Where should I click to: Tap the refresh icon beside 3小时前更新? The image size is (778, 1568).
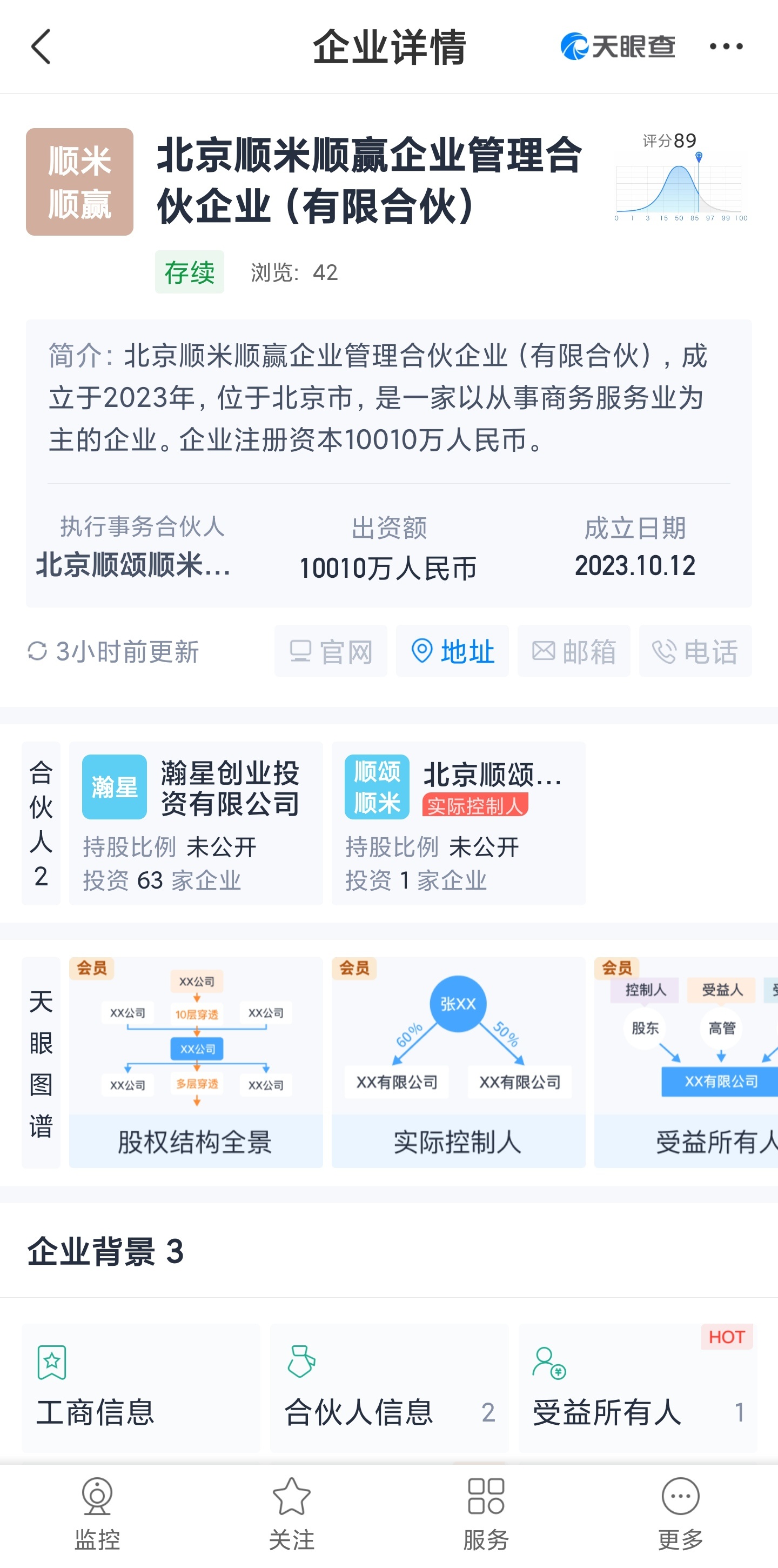pyautogui.click(x=37, y=651)
